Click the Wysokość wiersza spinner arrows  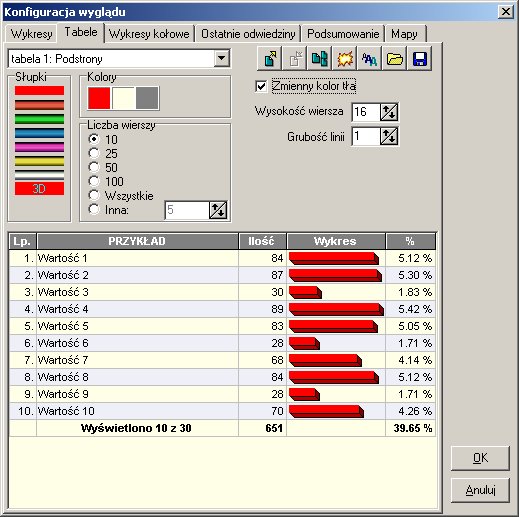pos(389,112)
